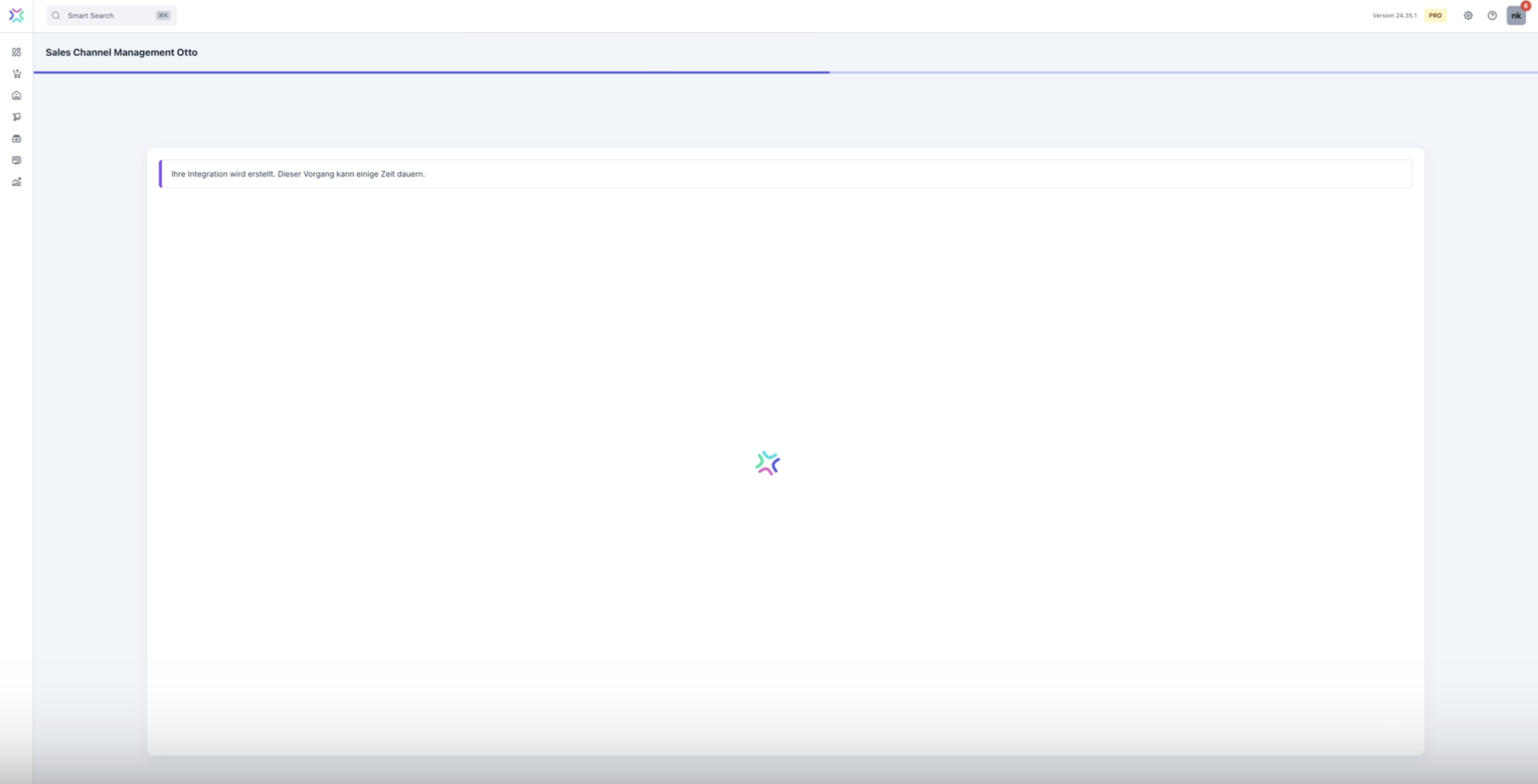Click the loading spinner in the card
The width and height of the screenshot is (1538, 784).
pos(768,463)
